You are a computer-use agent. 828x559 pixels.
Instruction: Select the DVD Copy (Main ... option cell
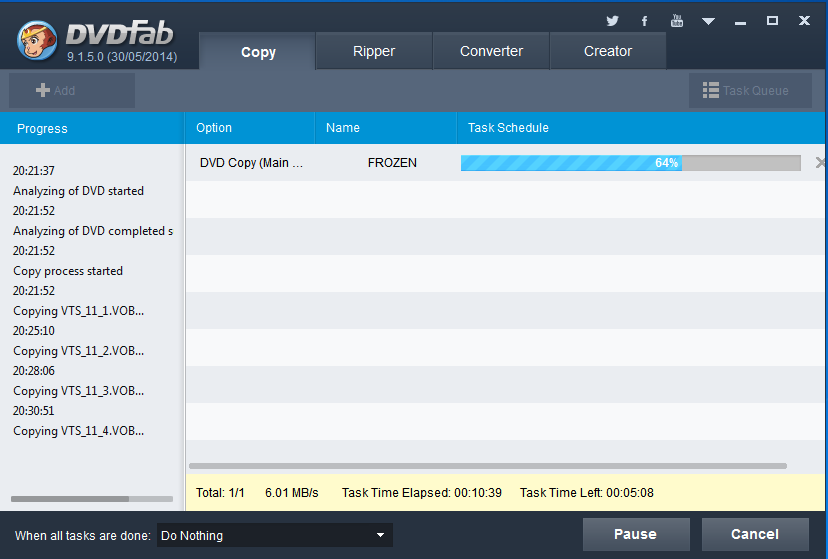tap(251, 163)
